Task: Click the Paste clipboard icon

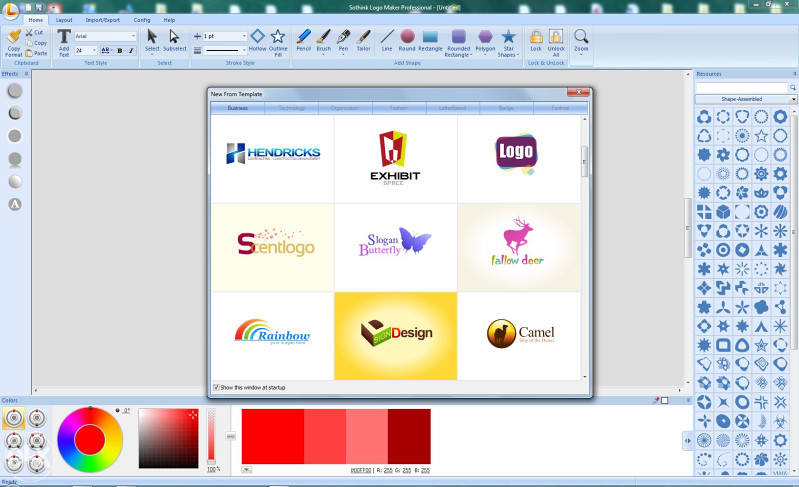Action: [x=29, y=53]
